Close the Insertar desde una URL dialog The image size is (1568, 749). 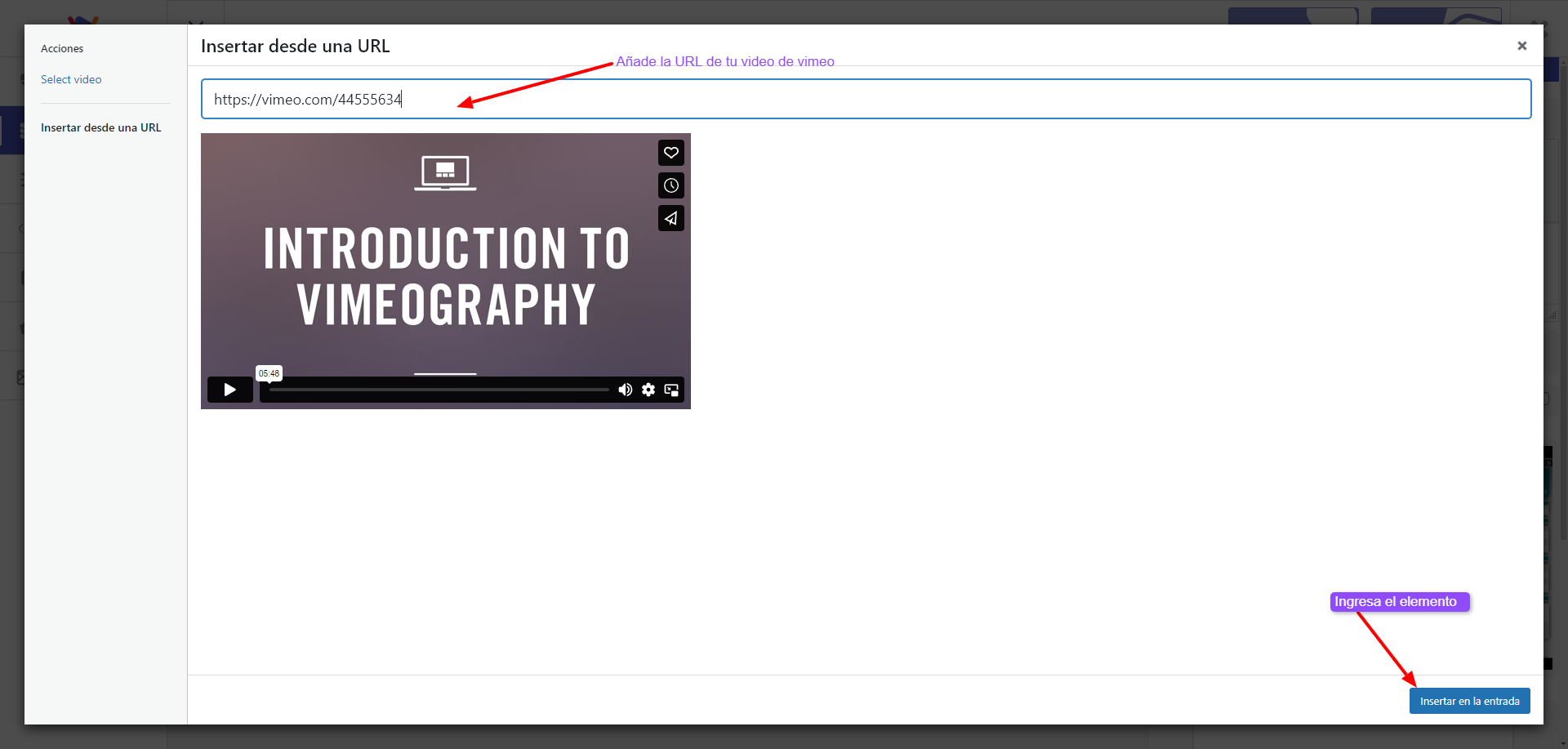pyautogui.click(x=1521, y=46)
